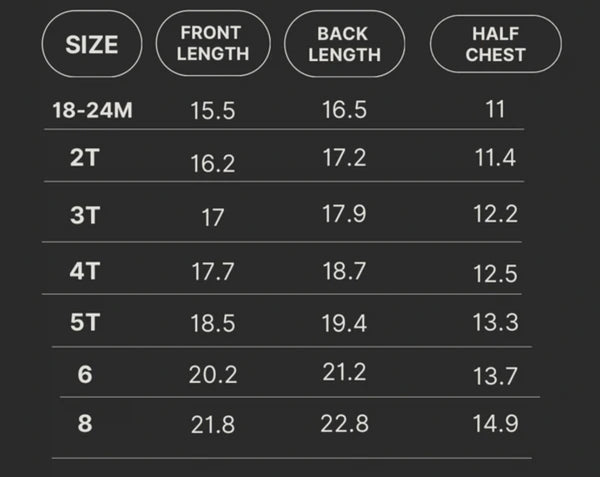Pick the 3T size label

point(85,215)
